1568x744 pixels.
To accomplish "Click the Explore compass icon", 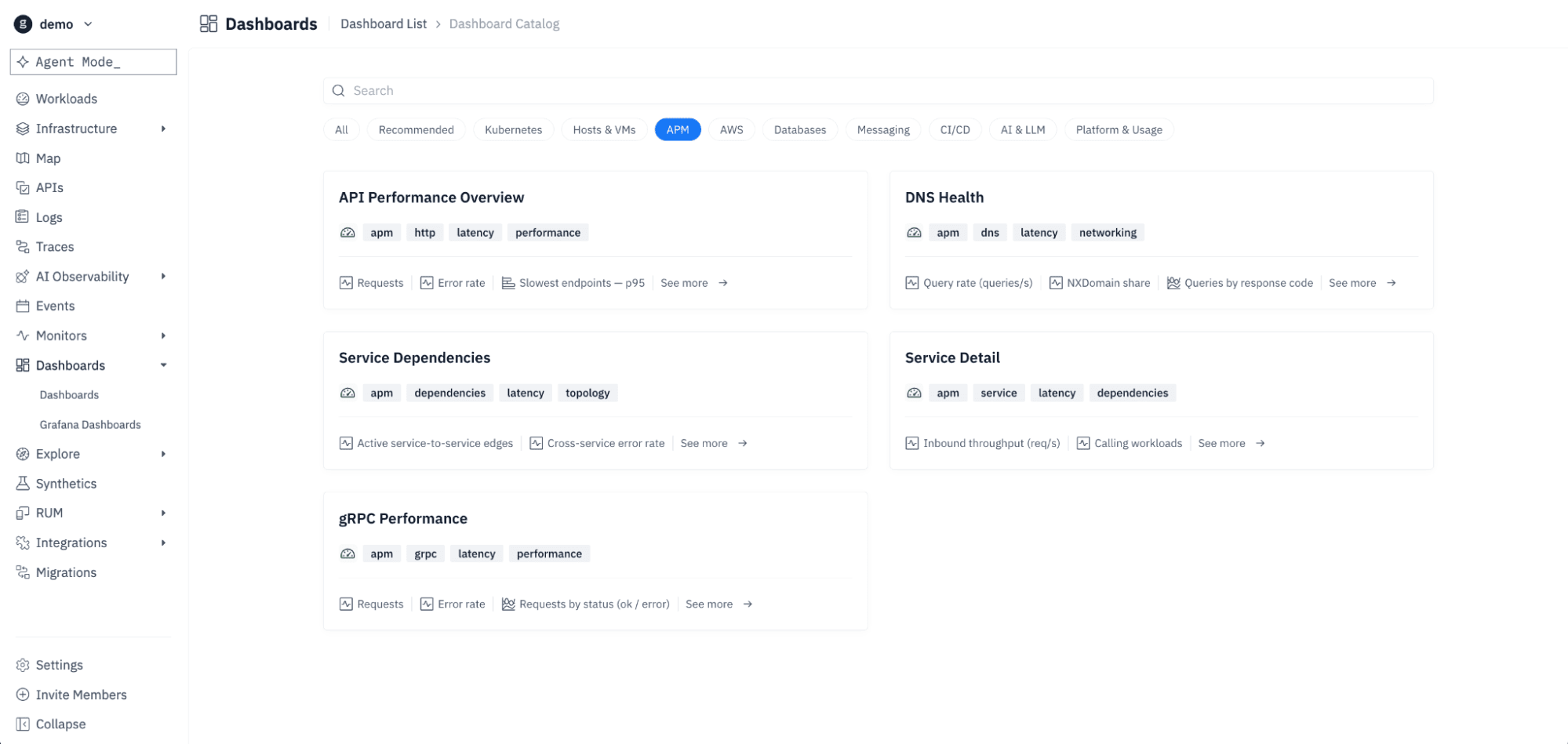I will coord(23,454).
